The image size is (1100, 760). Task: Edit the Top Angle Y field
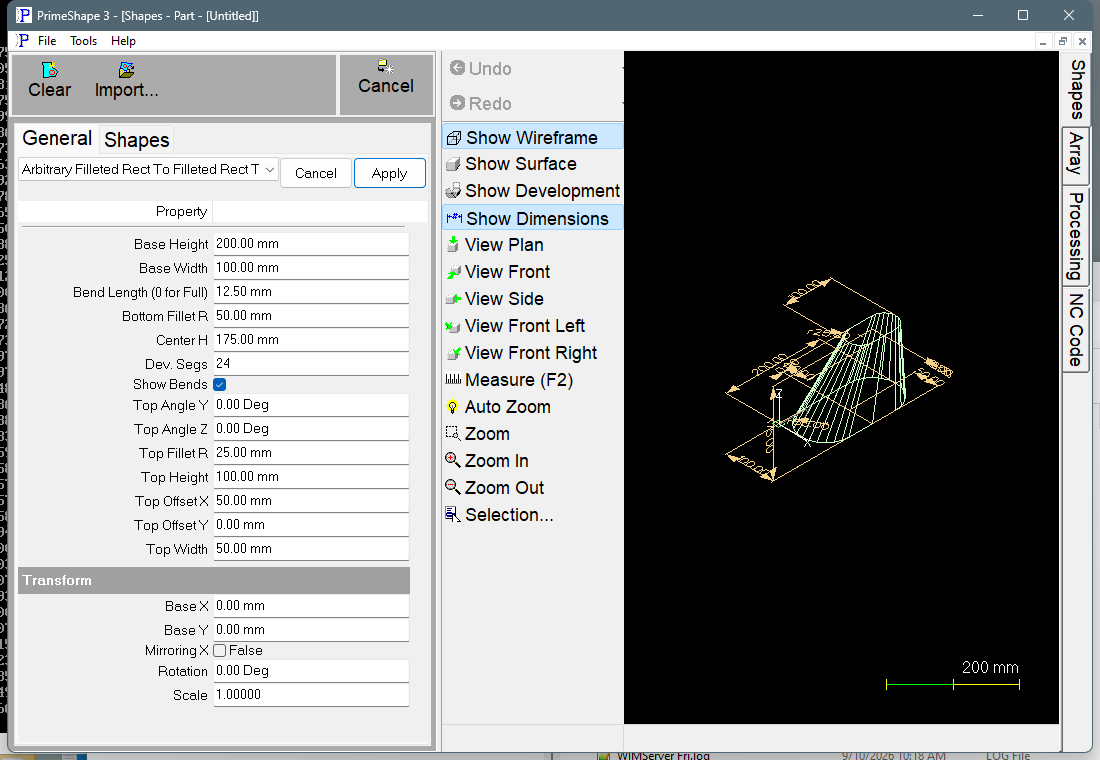(x=311, y=405)
